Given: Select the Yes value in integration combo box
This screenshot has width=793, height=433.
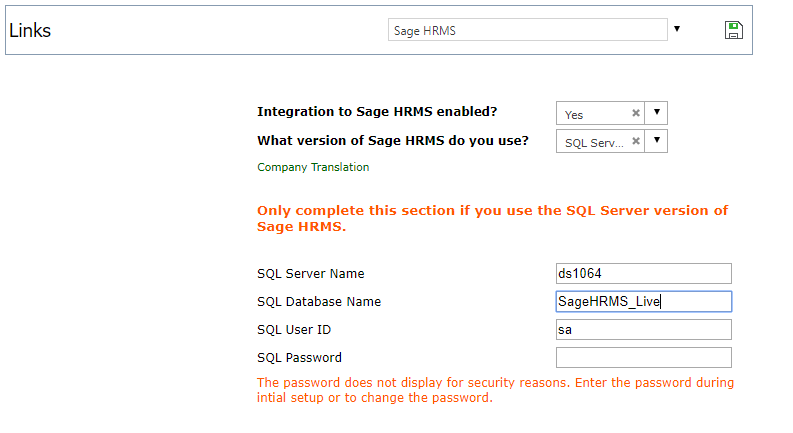Looking at the screenshot, I should (593, 113).
